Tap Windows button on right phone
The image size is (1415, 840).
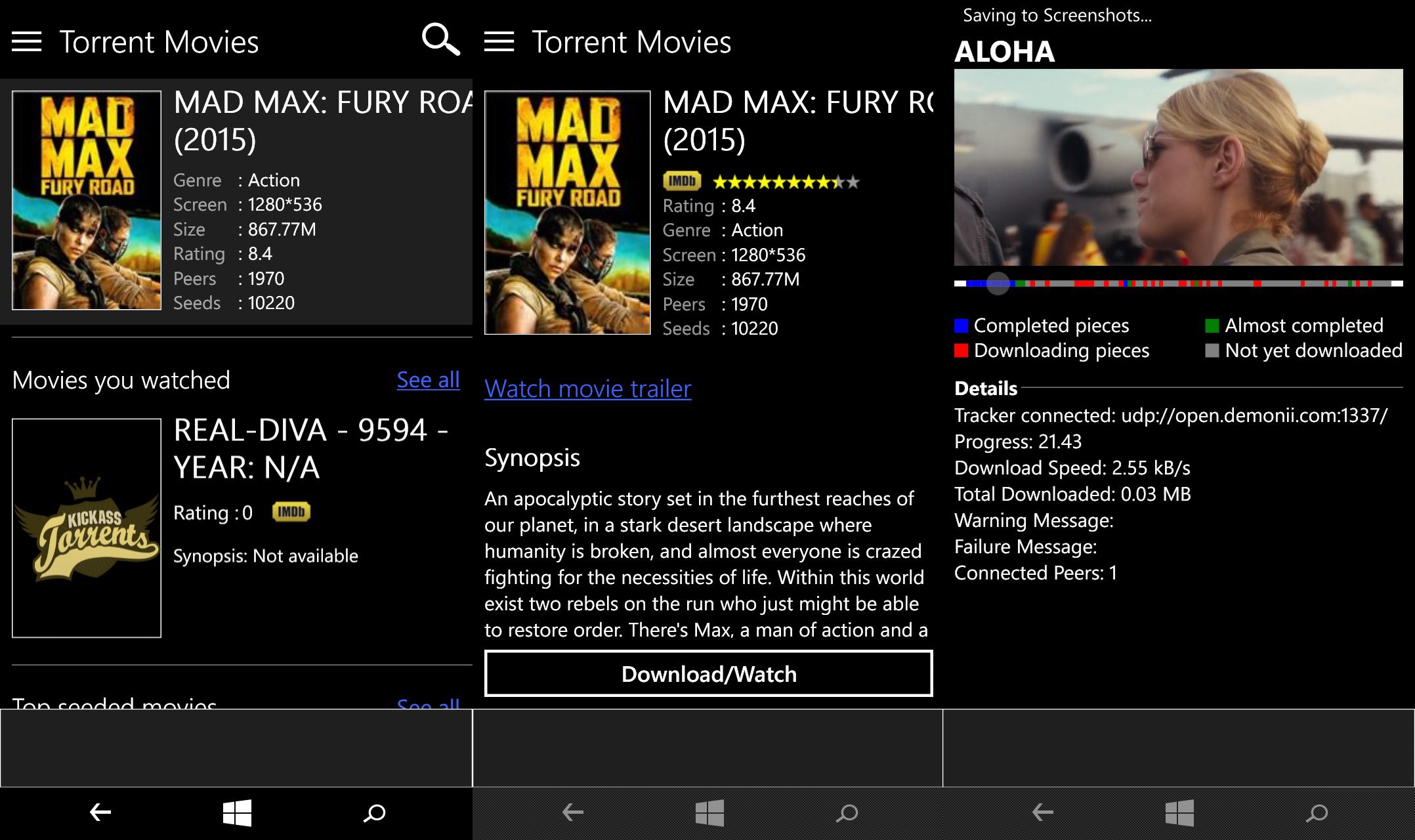coord(1179,813)
